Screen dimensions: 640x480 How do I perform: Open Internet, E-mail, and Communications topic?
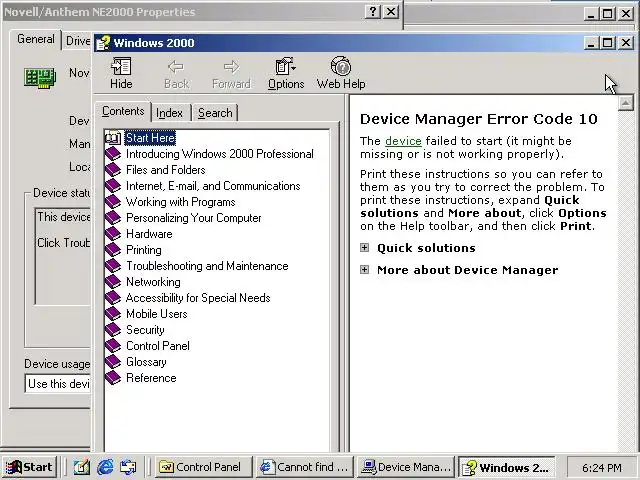pyautogui.click(x=213, y=186)
